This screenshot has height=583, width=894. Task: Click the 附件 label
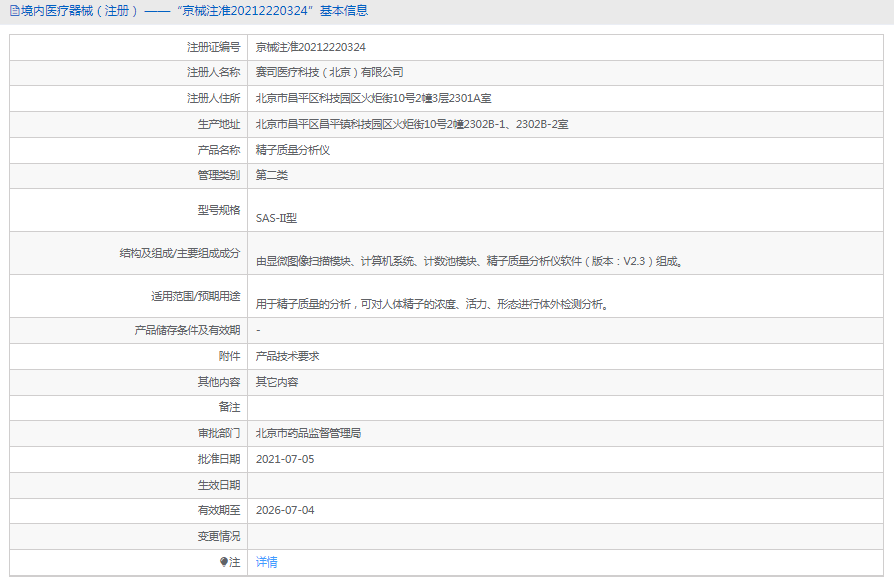click(230, 356)
